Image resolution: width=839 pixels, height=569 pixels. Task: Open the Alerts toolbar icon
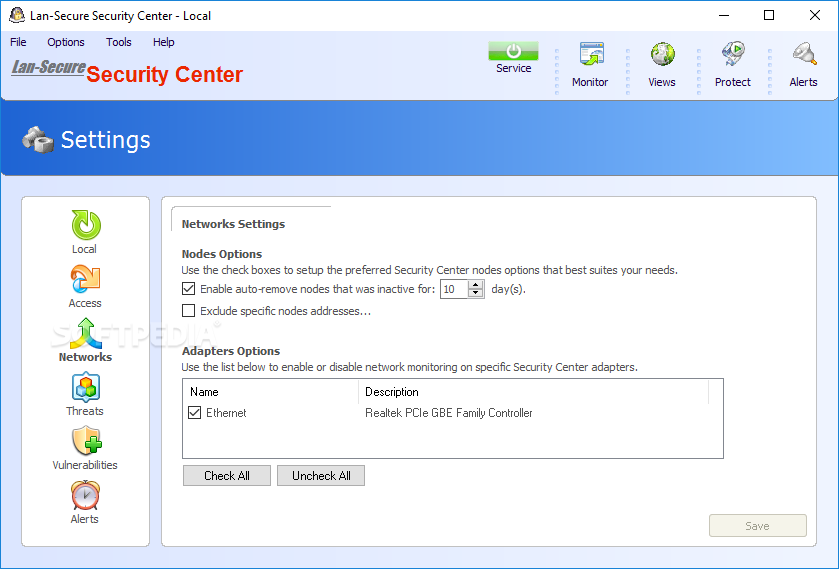coord(803,65)
